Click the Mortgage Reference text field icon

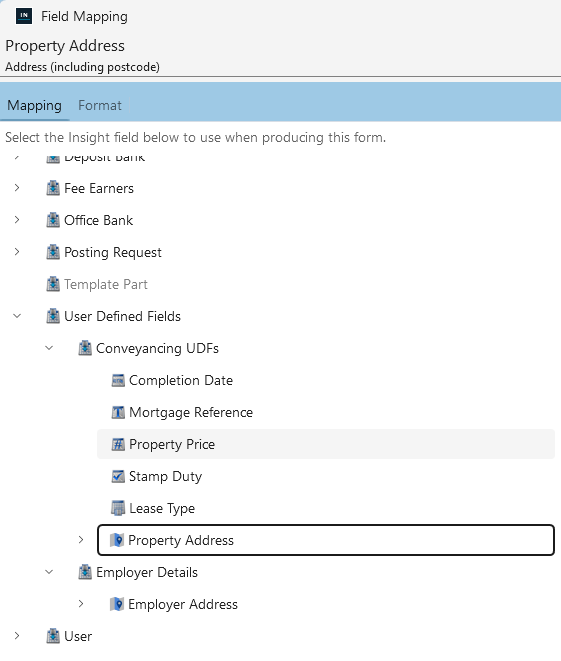point(118,412)
